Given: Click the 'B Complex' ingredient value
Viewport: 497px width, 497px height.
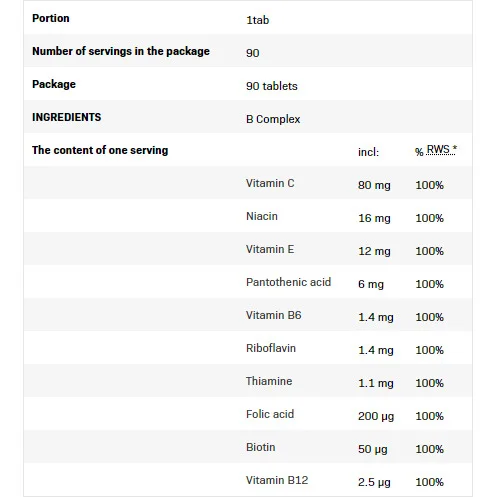Looking at the screenshot, I should [x=273, y=119].
